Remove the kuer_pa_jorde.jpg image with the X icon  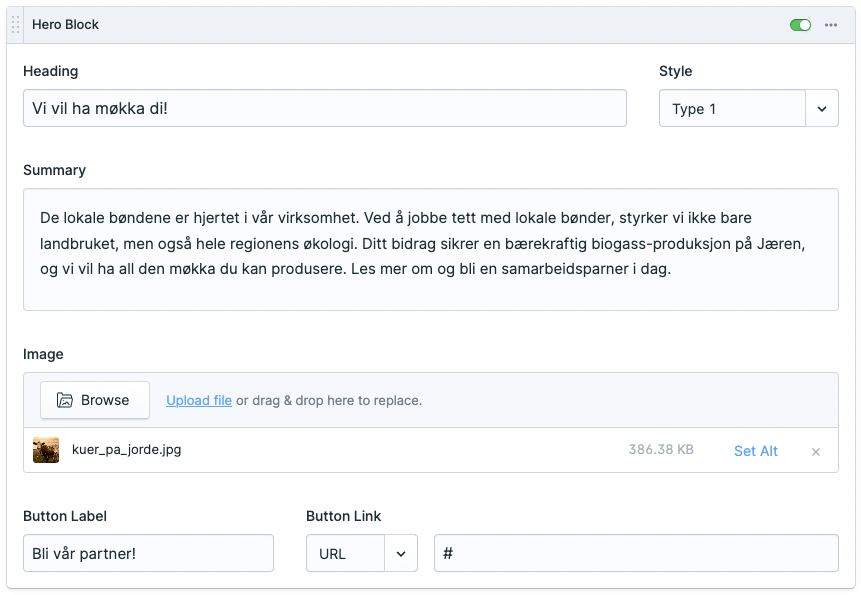coord(815,452)
